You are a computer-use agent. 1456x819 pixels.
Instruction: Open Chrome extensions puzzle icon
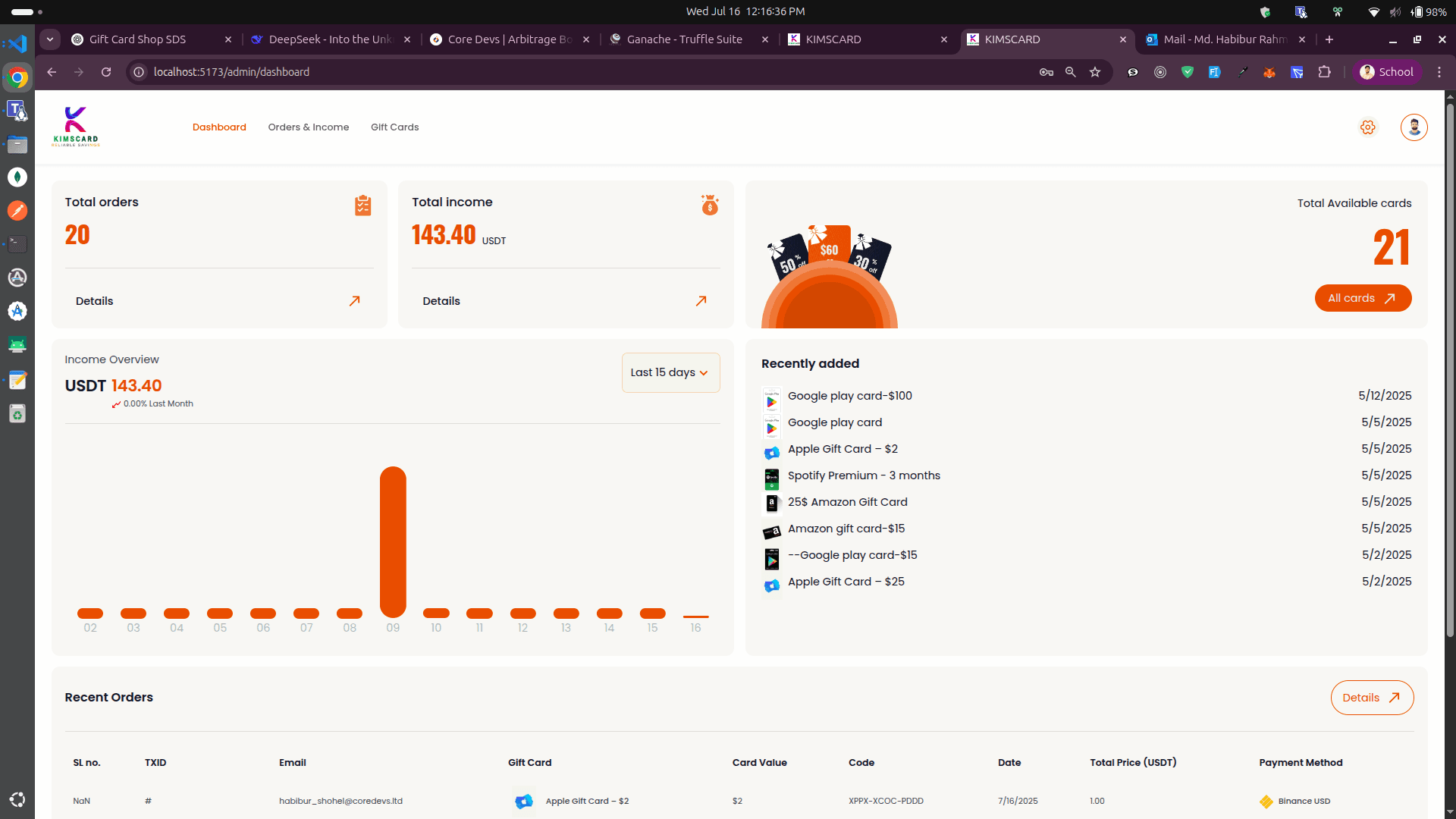click(1324, 72)
